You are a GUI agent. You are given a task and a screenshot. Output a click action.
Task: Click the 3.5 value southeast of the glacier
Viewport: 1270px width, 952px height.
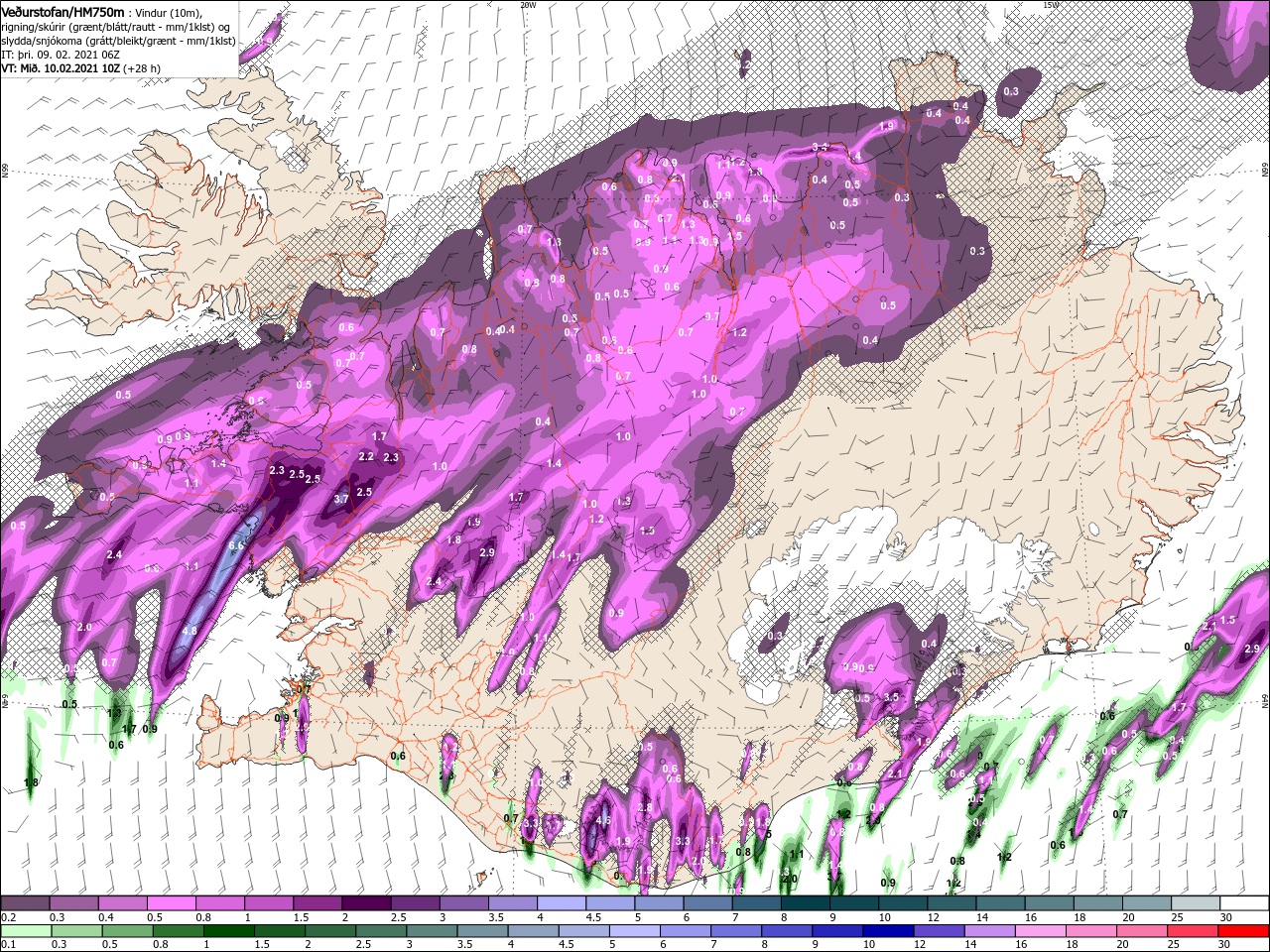click(x=891, y=697)
